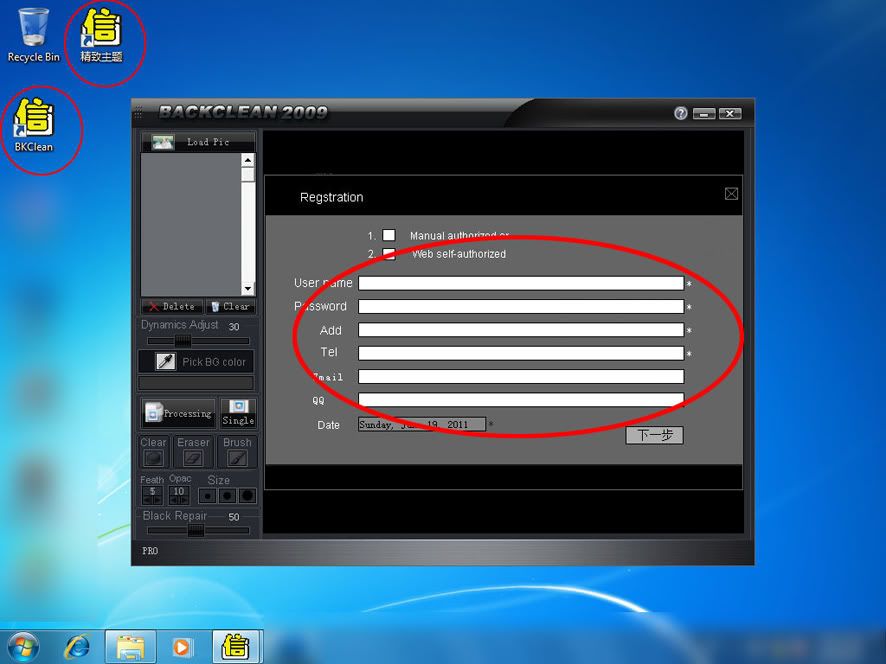The width and height of the screenshot is (886, 664).
Task: Check Web self-authorized option
Action: pyautogui.click(x=389, y=254)
